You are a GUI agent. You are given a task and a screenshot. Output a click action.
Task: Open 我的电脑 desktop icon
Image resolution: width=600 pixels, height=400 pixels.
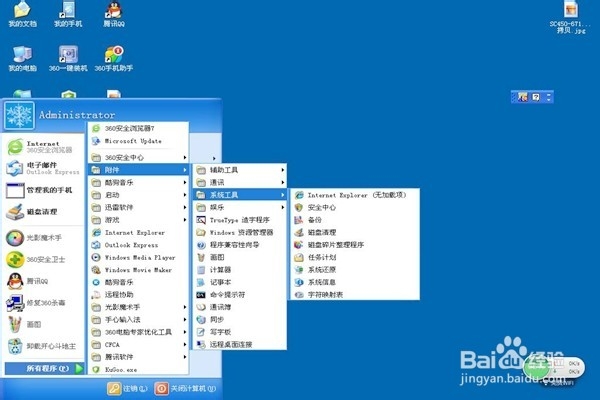(x=22, y=59)
